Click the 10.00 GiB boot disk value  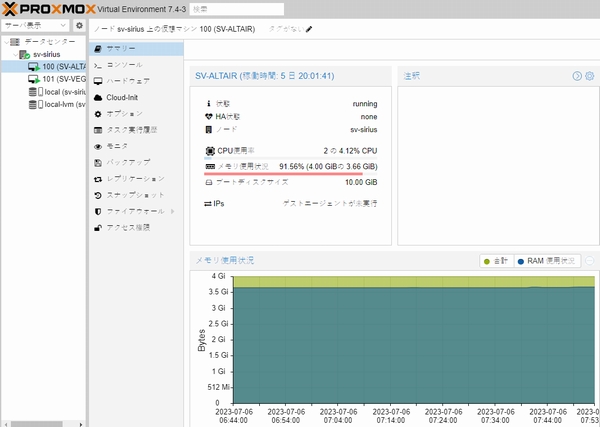click(361, 182)
